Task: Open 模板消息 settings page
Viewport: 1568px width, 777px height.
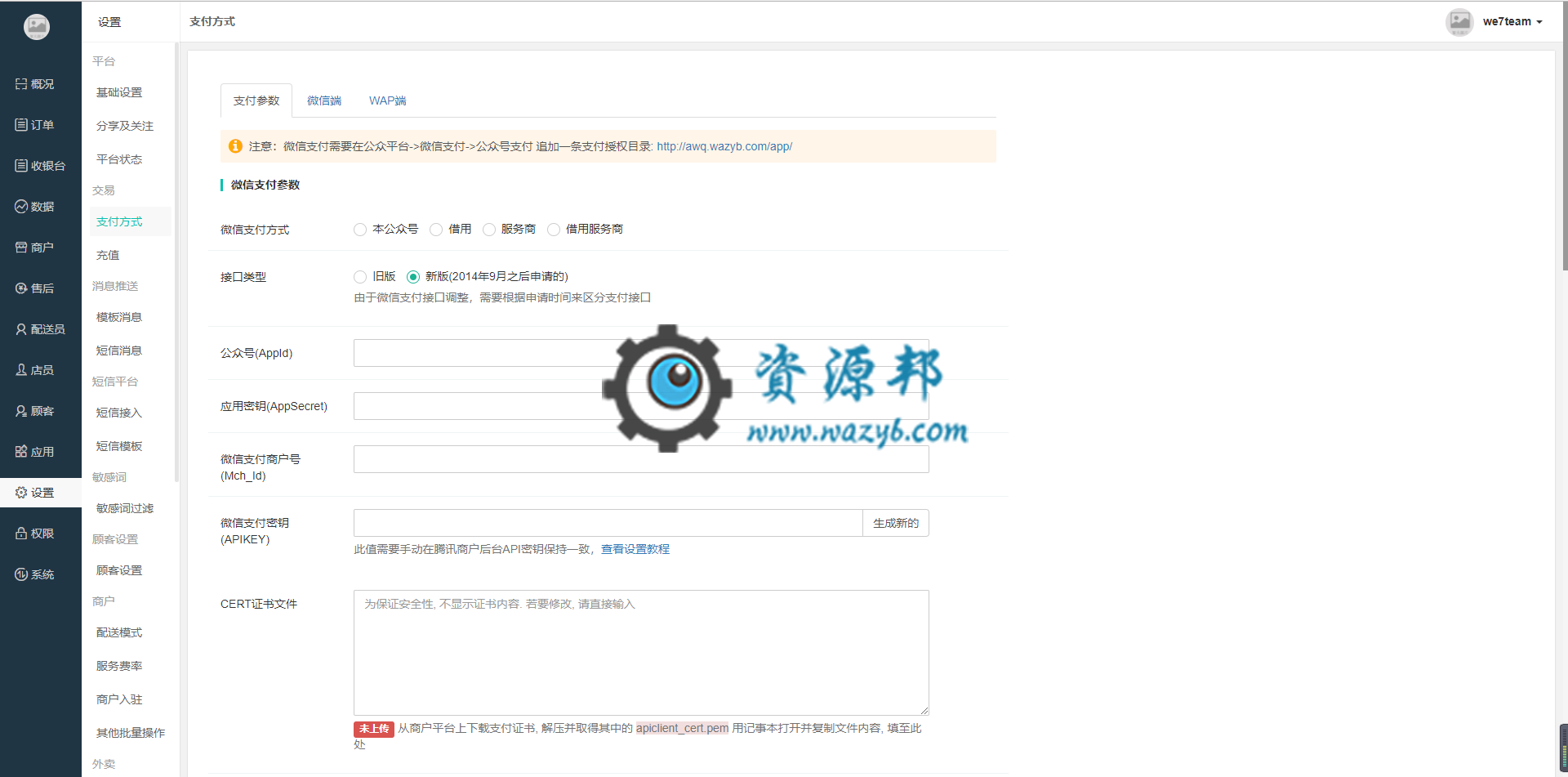Action: click(x=119, y=317)
